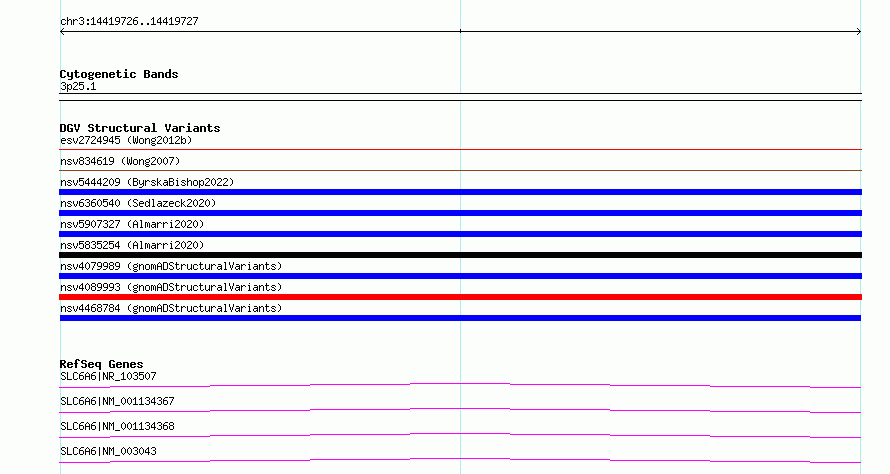Click the cytogenetic band 3p25.1 line
Viewport: 890px width, 474px height.
point(460,97)
